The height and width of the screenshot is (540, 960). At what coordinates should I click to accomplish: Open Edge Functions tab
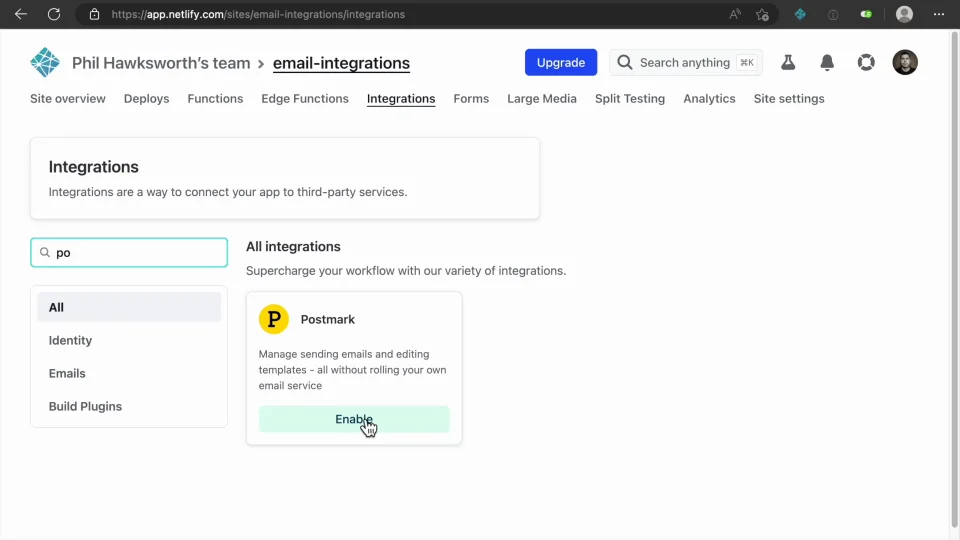(305, 99)
